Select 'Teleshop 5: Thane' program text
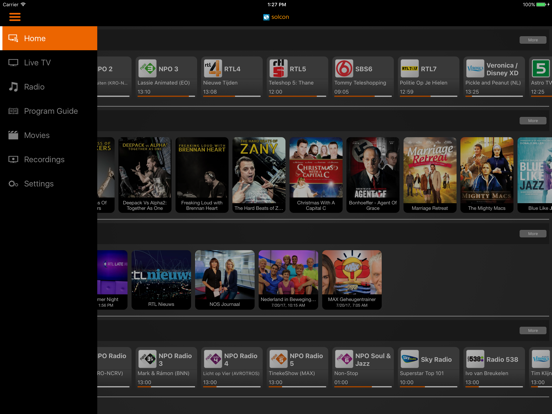552x414 pixels. (291, 83)
